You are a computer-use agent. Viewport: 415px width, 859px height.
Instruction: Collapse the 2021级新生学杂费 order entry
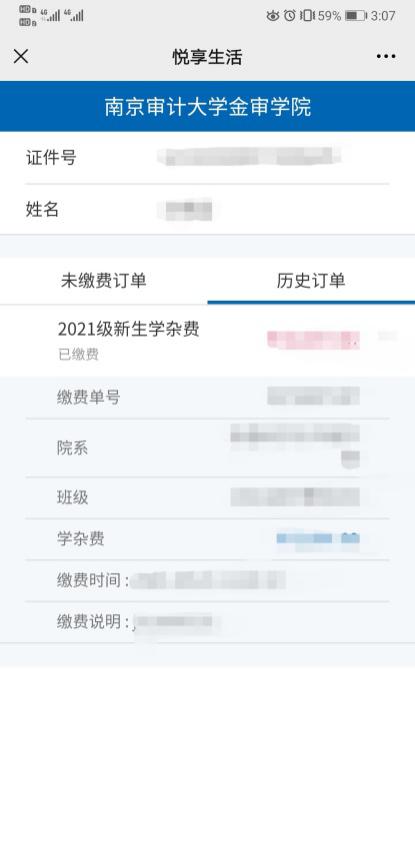tap(208, 340)
